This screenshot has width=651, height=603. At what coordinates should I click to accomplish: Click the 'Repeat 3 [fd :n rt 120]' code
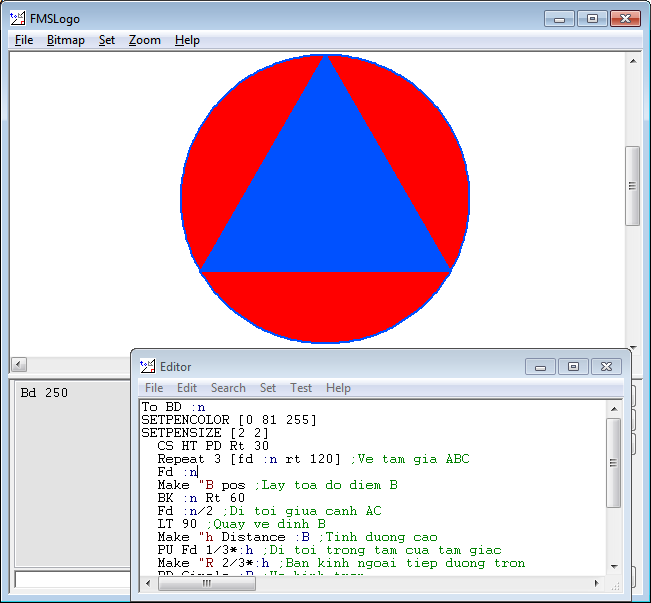pos(249,459)
